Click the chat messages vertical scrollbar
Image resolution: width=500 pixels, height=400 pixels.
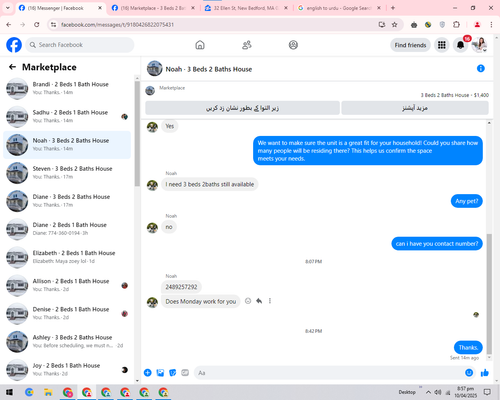489,293
